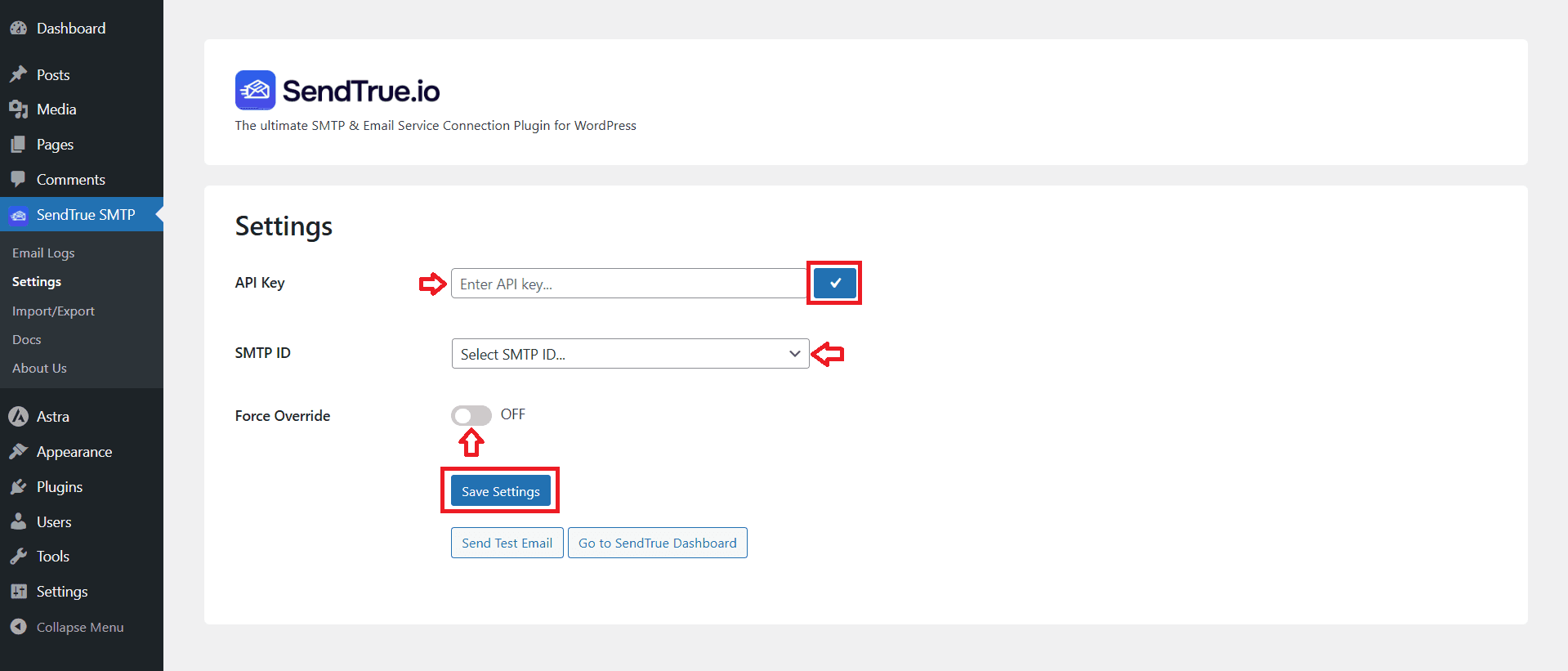1568x671 pixels.
Task: Click the Dashboard gauge icon
Action: [18, 28]
